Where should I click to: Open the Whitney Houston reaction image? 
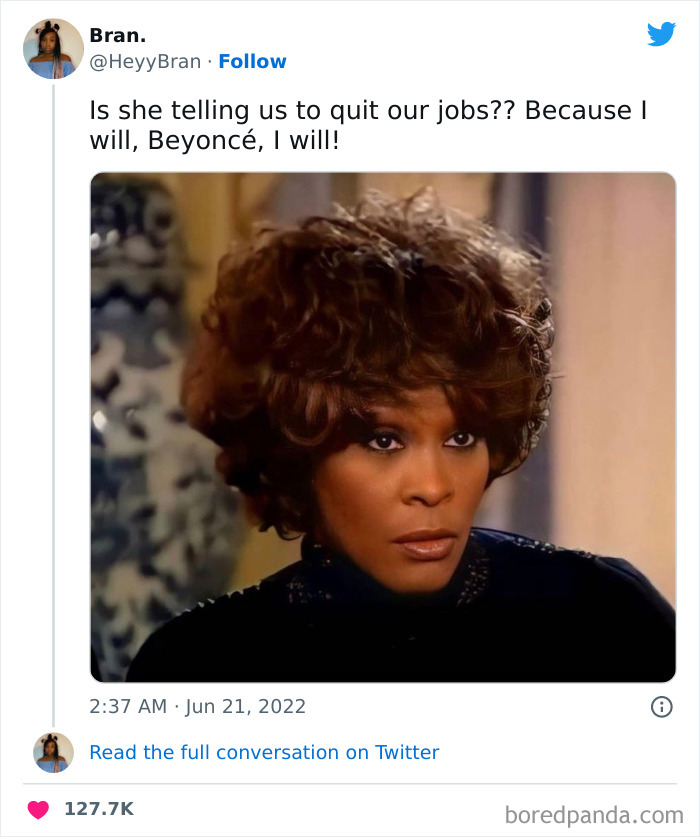[380, 426]
